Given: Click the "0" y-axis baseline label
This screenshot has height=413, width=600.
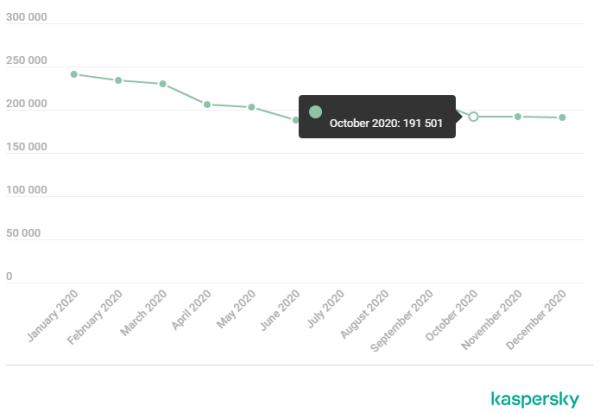Looking at the screenshot, I should pyautogui.click(x=10, y=276).
